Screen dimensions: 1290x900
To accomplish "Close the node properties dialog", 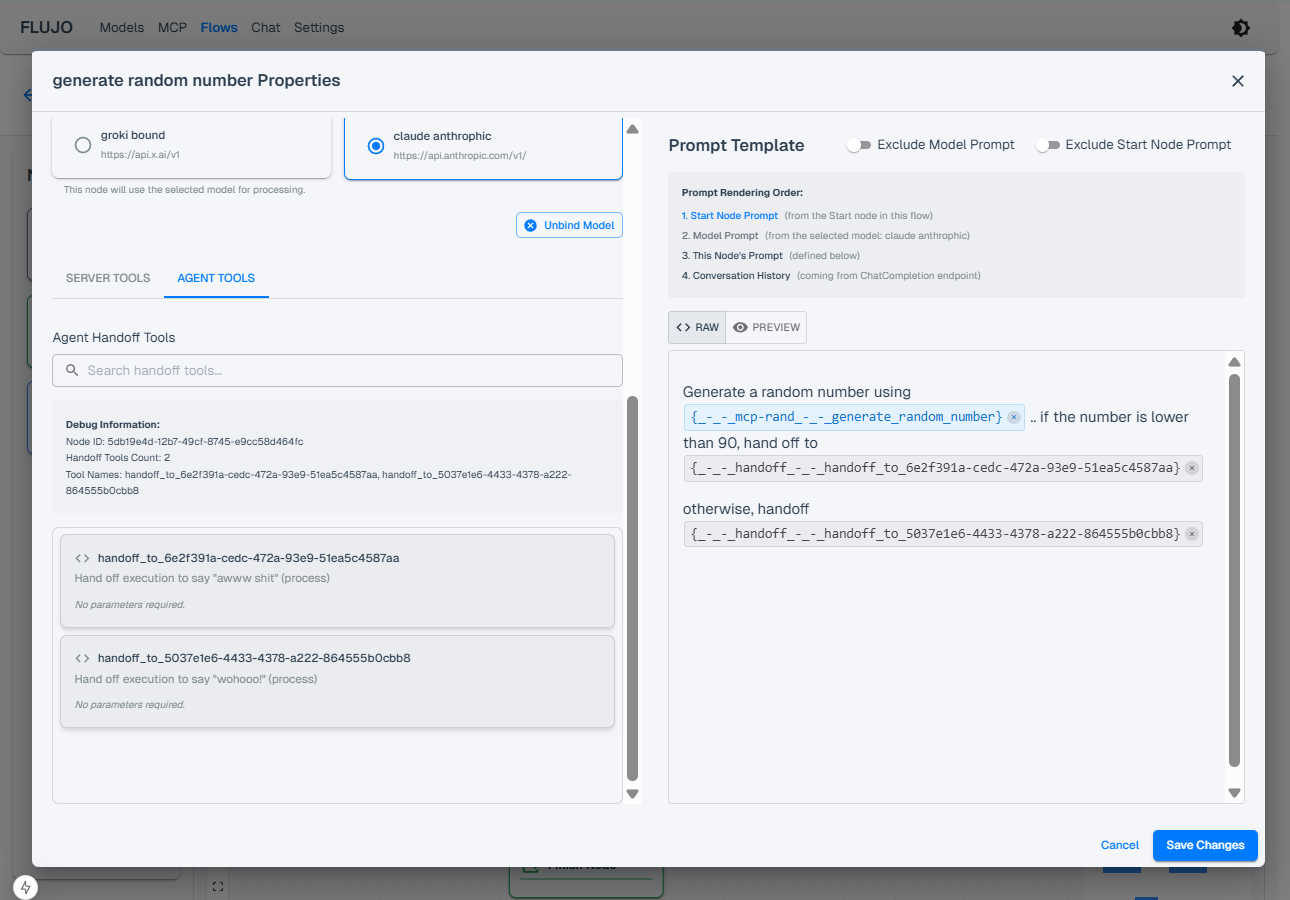I will [x=1237, y=81].
